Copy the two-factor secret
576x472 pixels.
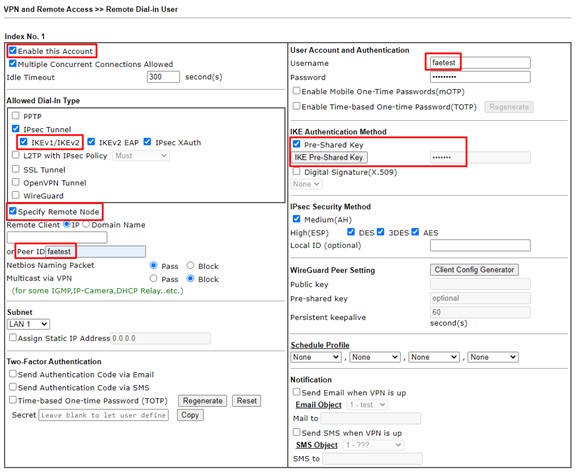190,415
